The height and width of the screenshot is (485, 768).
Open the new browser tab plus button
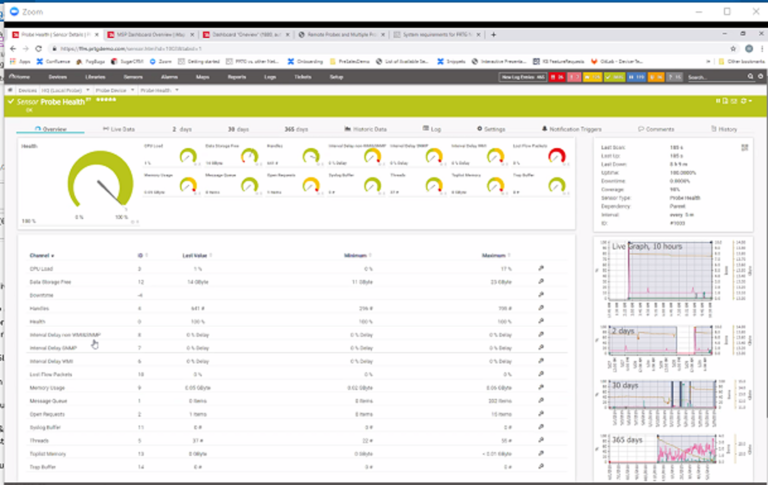point(494,34)
